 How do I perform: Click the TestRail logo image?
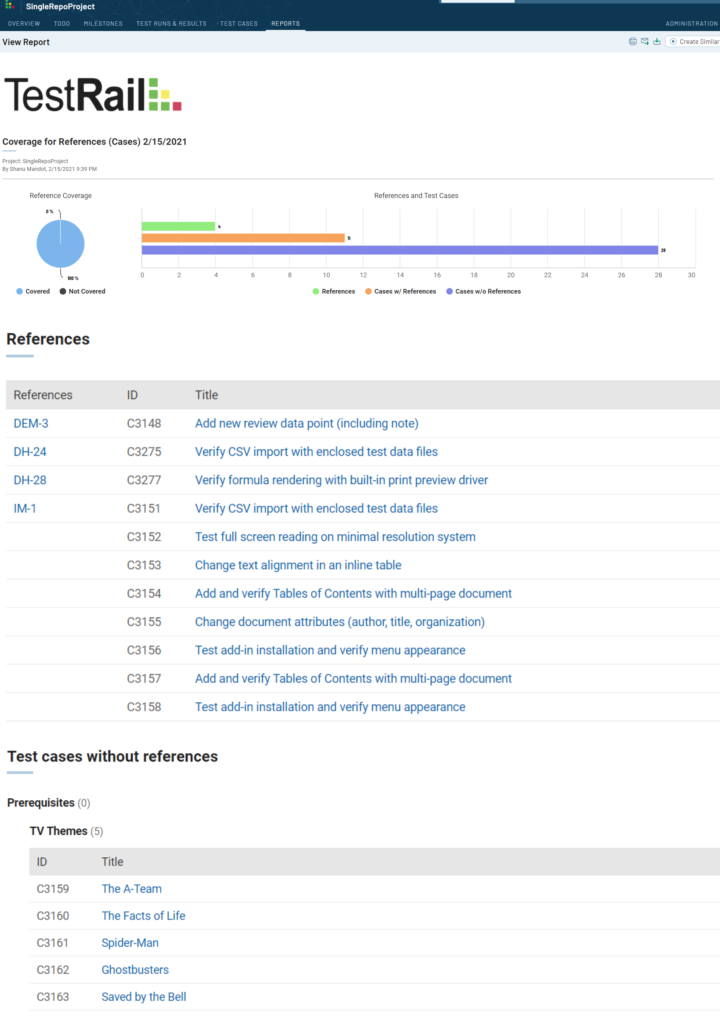pos(93,95)
